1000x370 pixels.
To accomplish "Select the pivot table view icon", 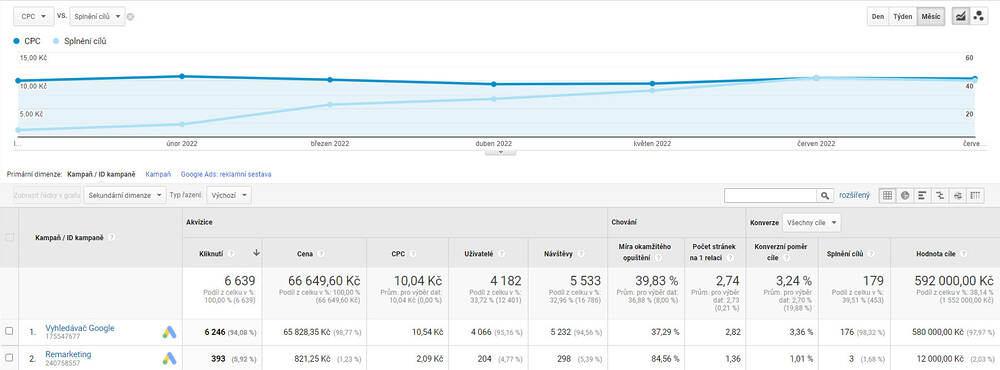I will (x=975, y=195).
